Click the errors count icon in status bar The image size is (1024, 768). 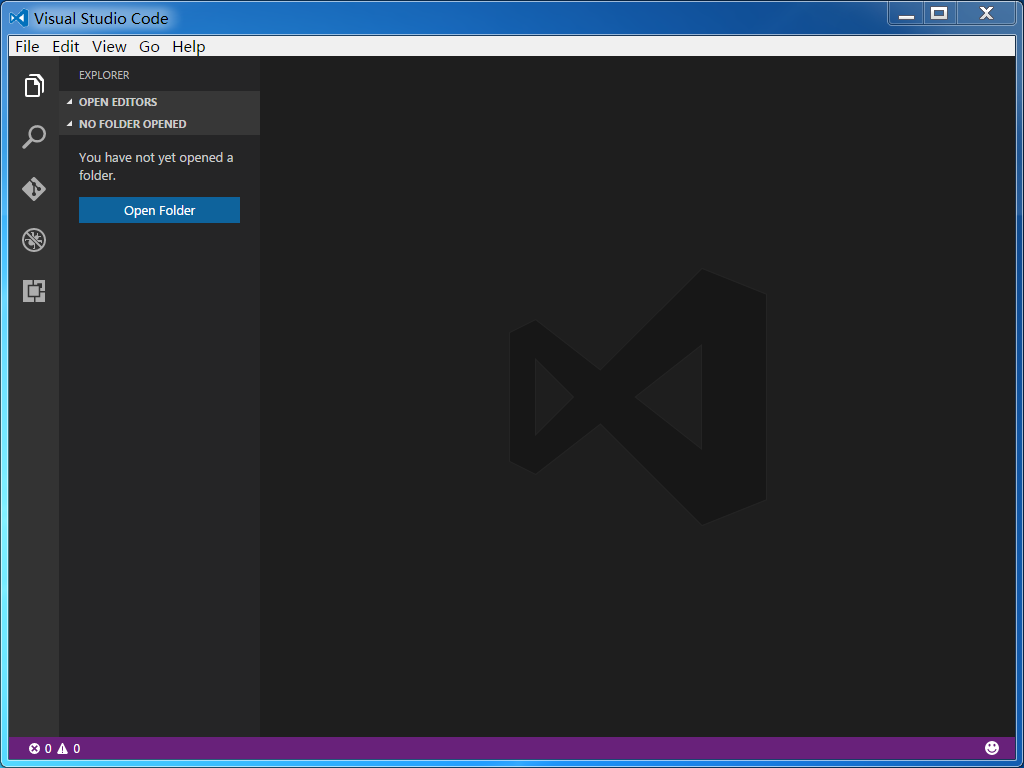[x=35, y=749]
